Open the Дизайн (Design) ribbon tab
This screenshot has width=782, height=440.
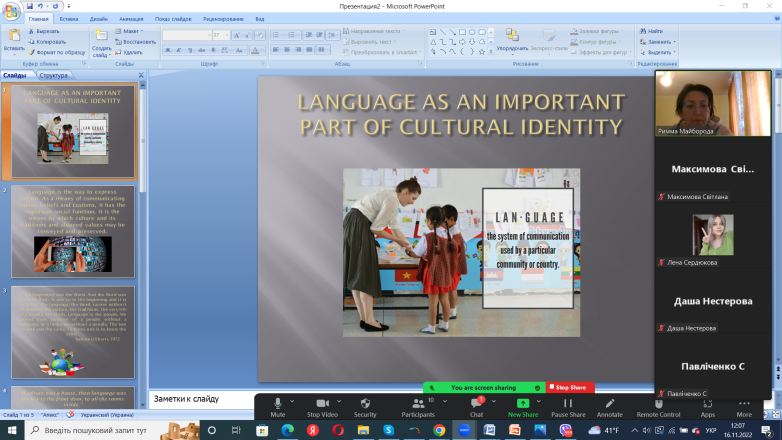tap(99, 19)
